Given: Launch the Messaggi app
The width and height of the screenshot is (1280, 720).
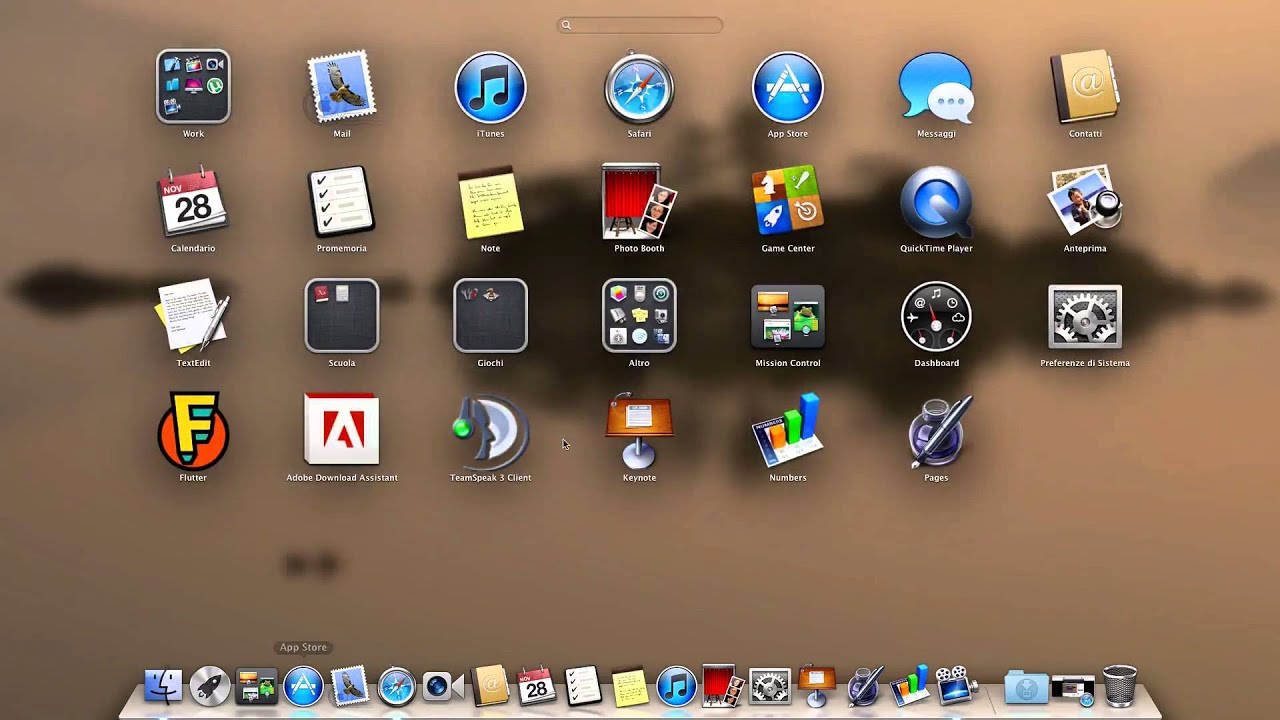Looking at the screenshot, I should [936, 88].
